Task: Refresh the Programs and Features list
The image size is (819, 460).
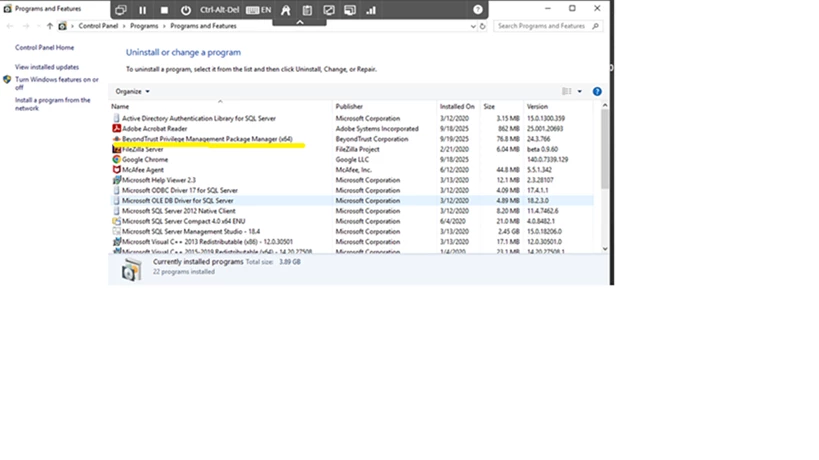Action: pyautogui.click(x=483, y=26)
